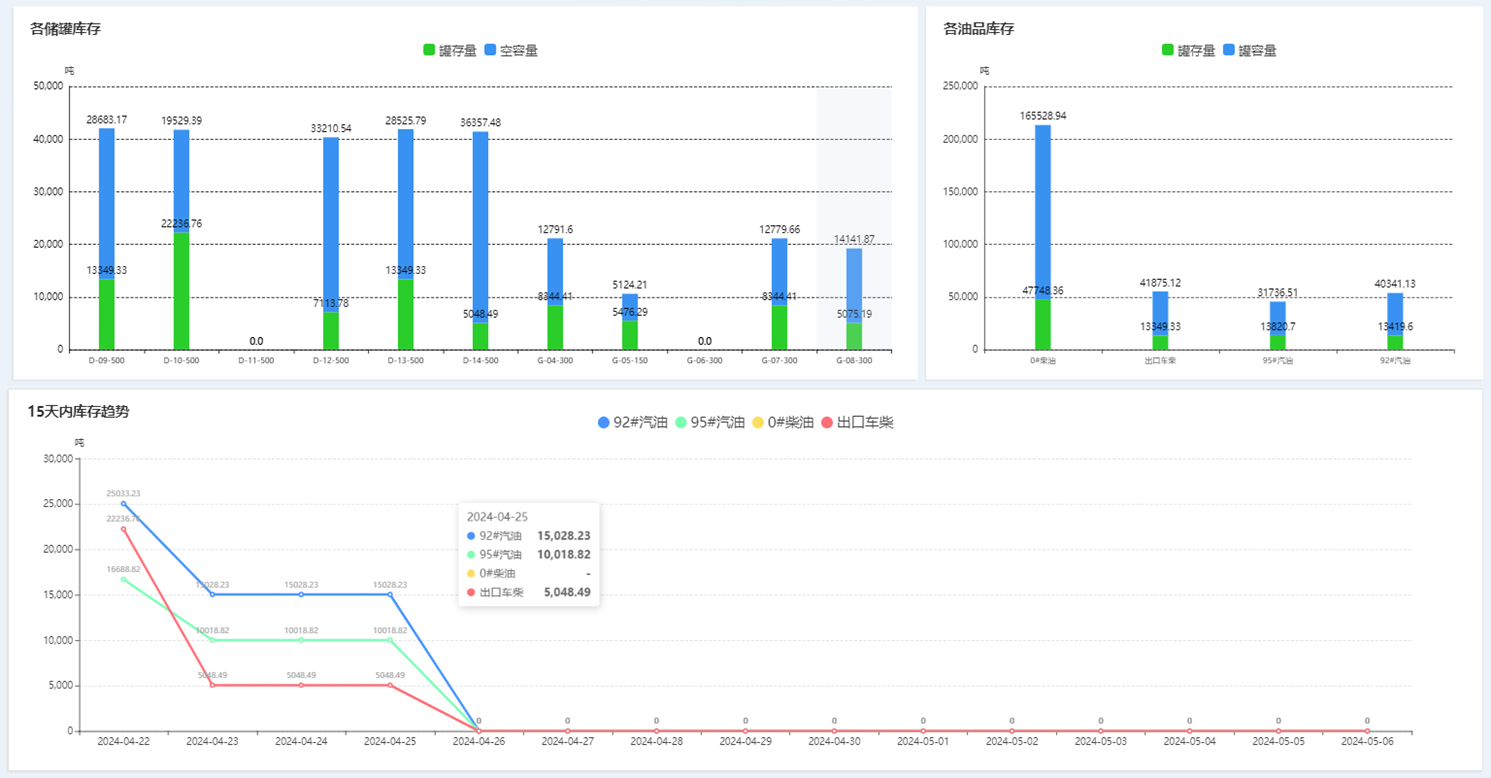Click the 15天内库存趋势 panel title
1491x778 pixels.
click(x=78, y=411)
